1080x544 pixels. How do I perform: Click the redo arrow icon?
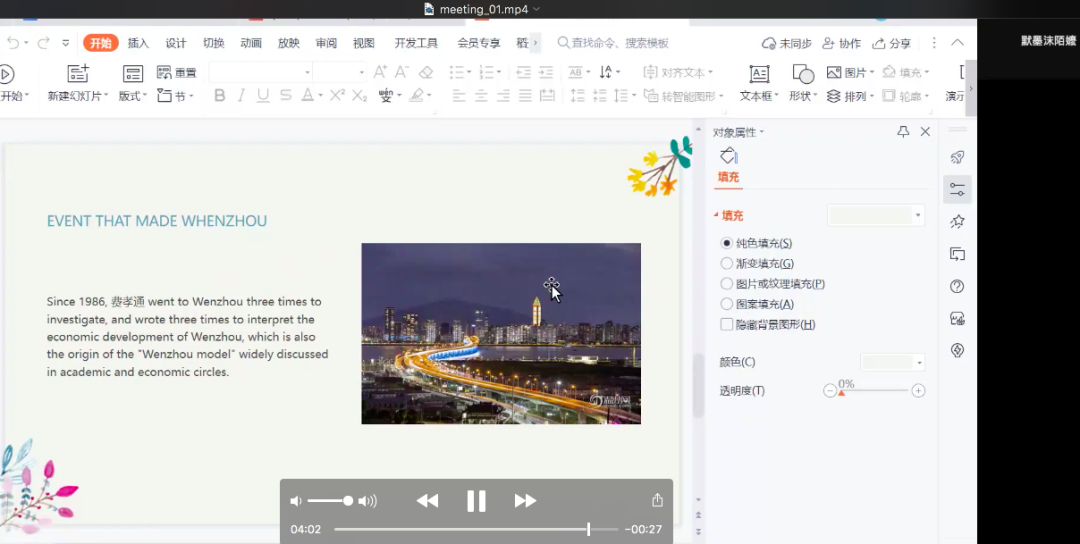(43, 43)
